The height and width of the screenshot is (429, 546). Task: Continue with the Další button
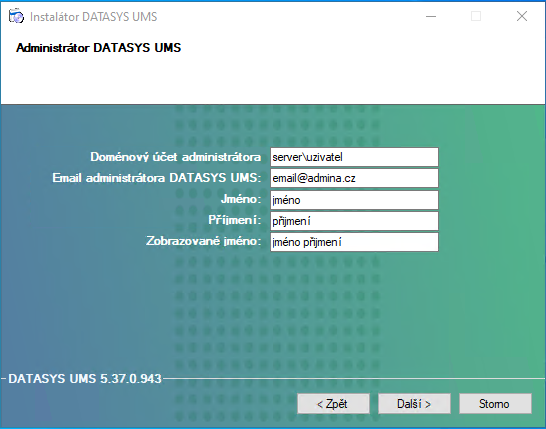(x=414, y=404)
